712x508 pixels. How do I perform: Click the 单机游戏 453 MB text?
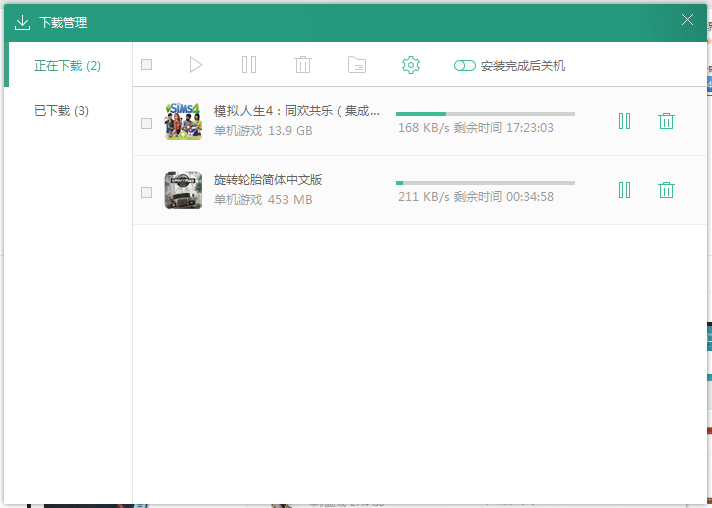[x=263, y=200]
